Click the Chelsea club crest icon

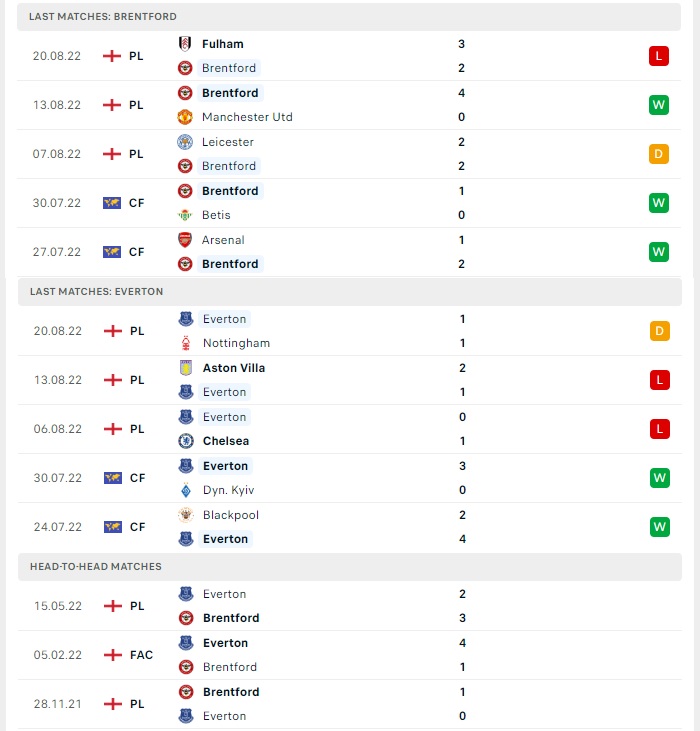(186, 441)
